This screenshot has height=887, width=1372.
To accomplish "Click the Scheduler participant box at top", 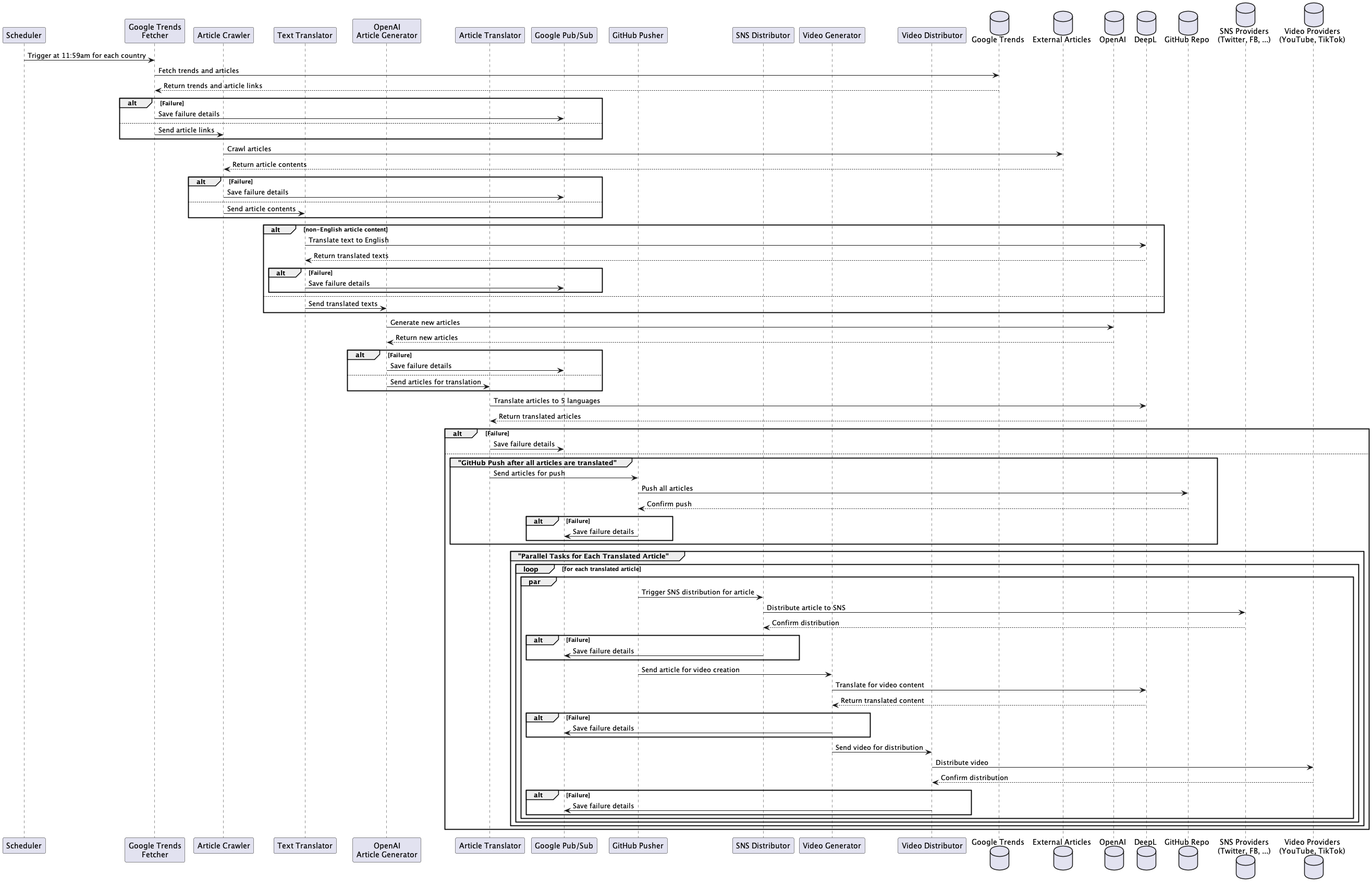I will click(x=23, y=35).
